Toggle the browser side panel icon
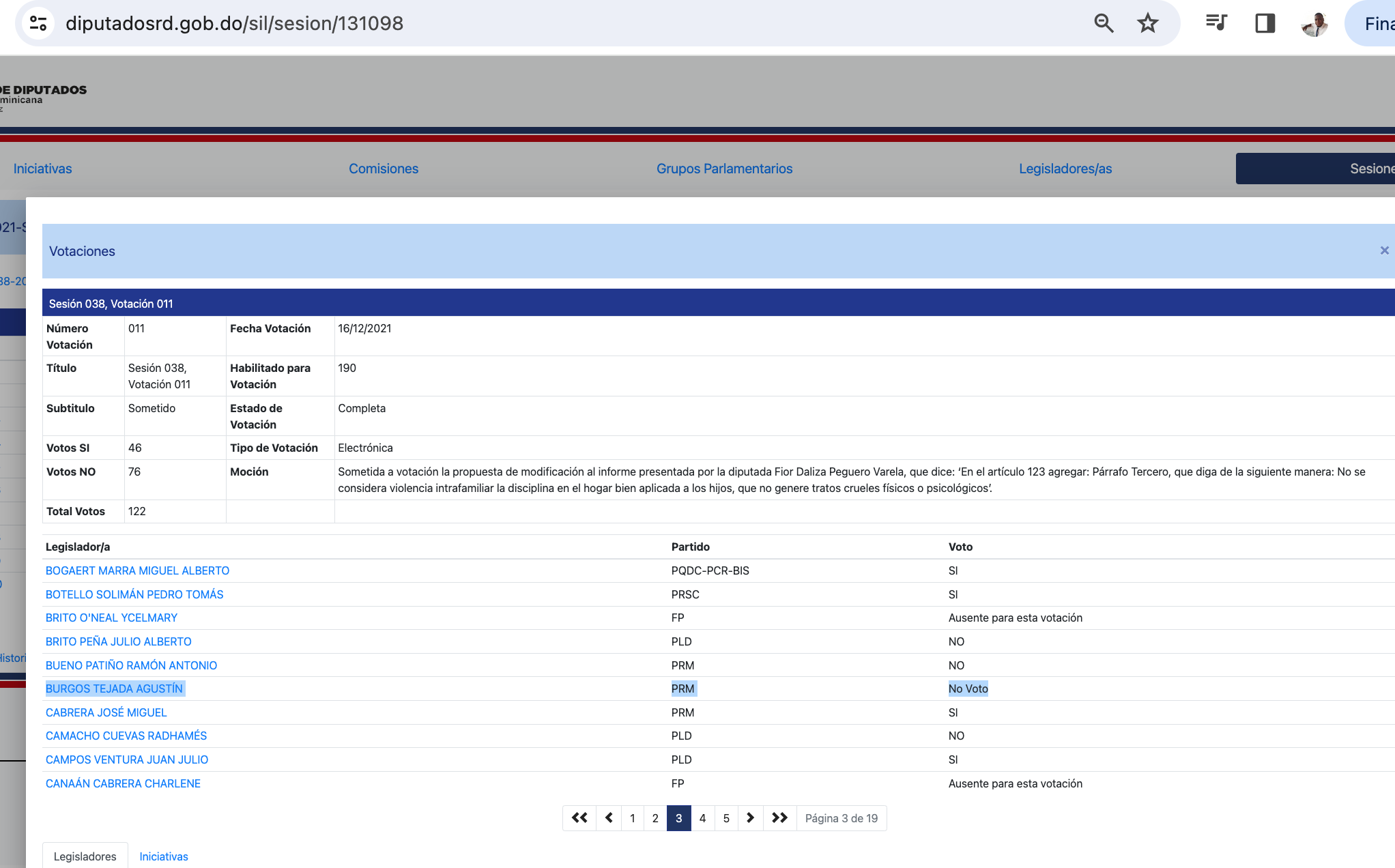Screen dimensions: 1395x868 (x=1265, y=23)
